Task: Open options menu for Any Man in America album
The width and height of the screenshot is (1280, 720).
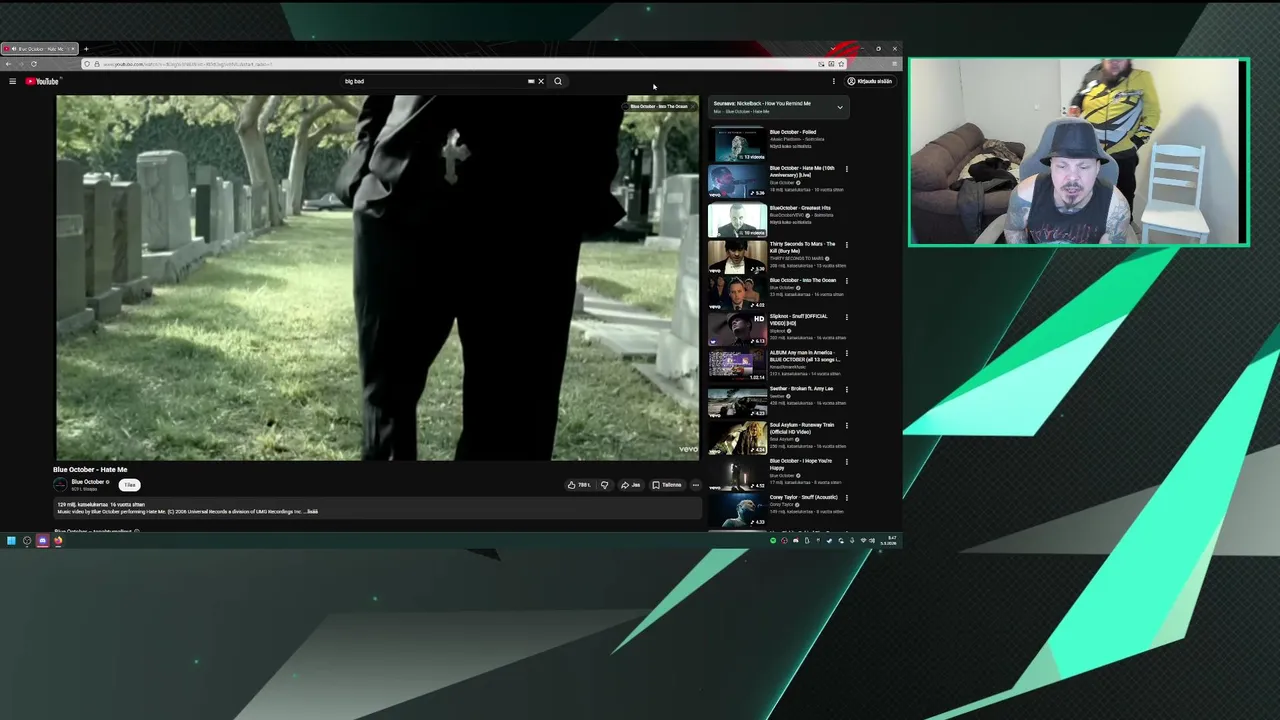Action: [x=846, y=353]
